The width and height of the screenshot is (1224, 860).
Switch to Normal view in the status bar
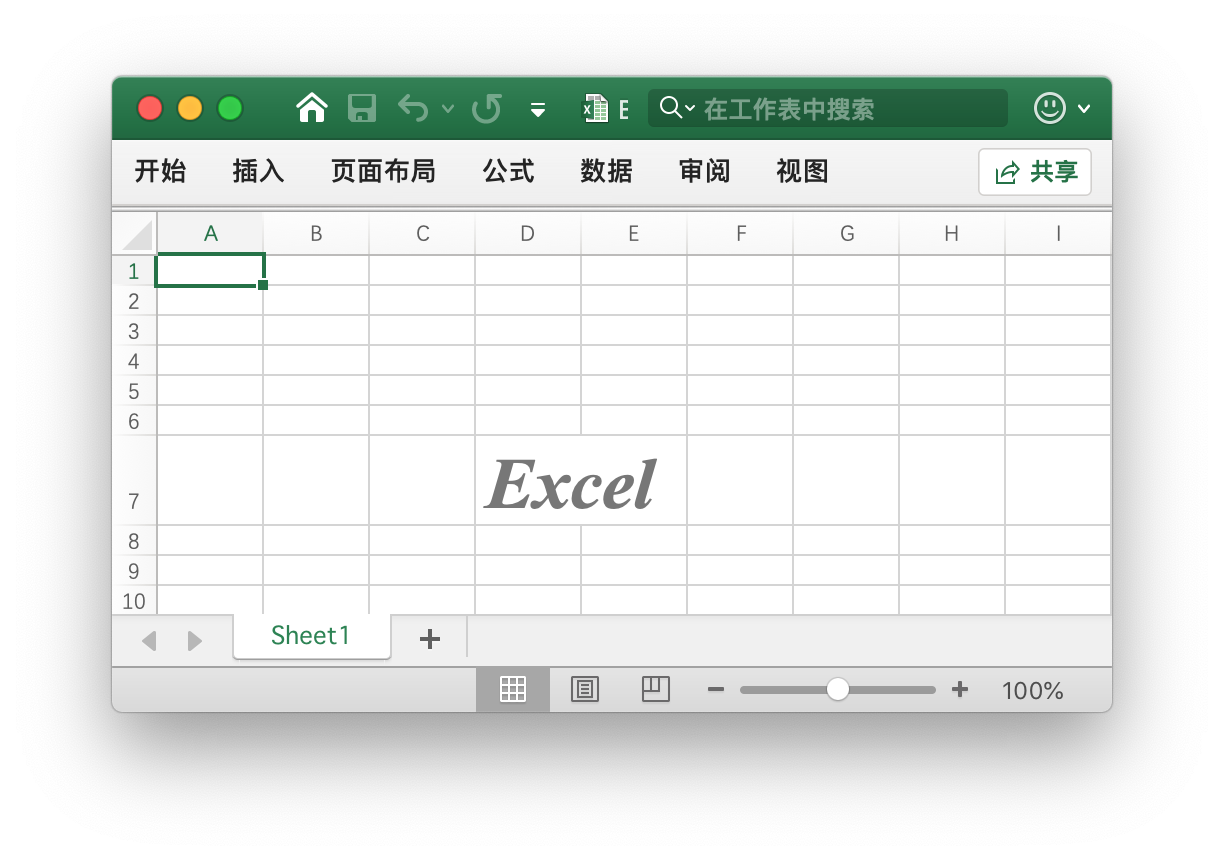point(513,689)
